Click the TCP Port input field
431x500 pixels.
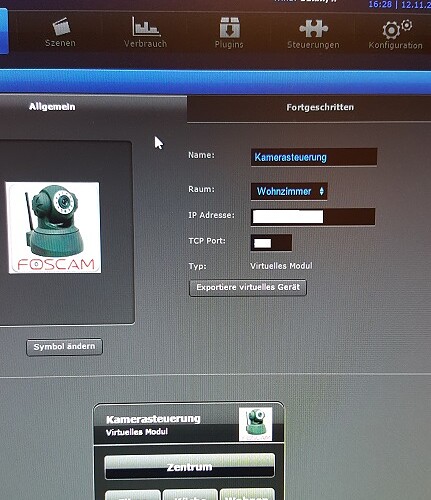(271, 243)
